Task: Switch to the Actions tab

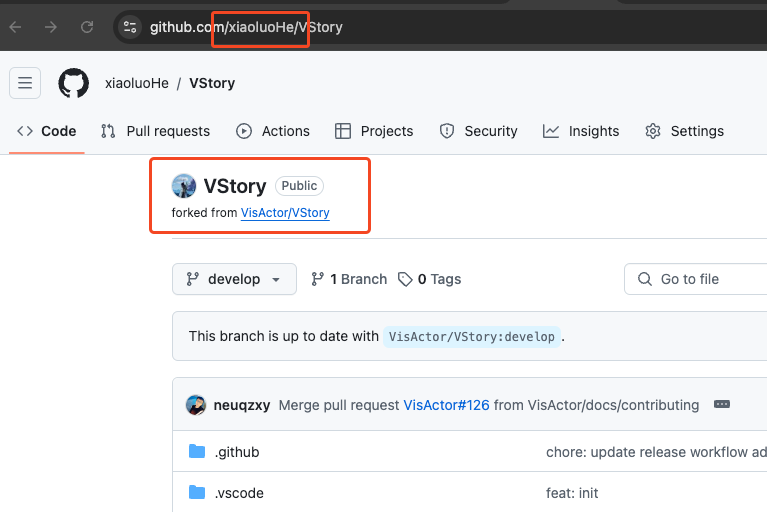Action: coord(273,131)
